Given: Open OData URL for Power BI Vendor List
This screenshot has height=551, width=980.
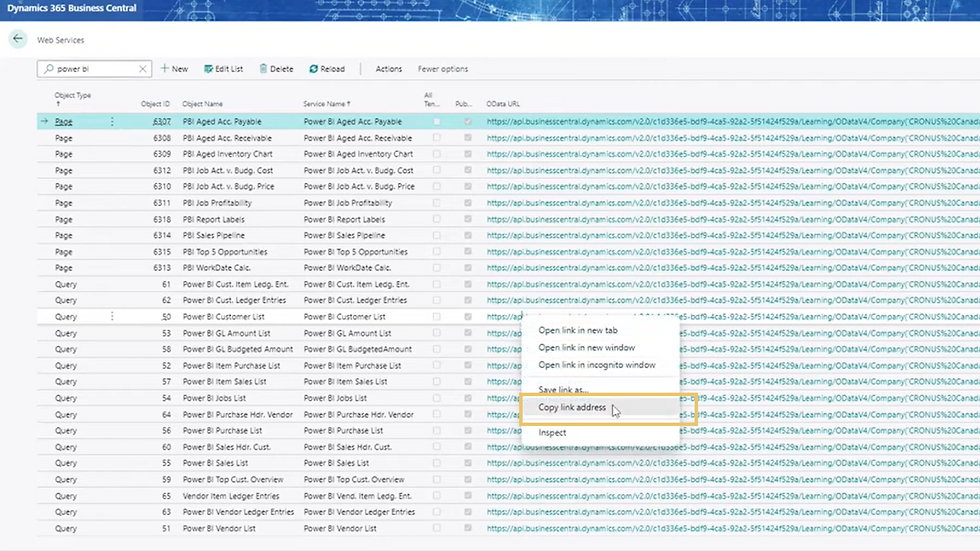Looking at the screenshot, I should (x=733, y=528).
